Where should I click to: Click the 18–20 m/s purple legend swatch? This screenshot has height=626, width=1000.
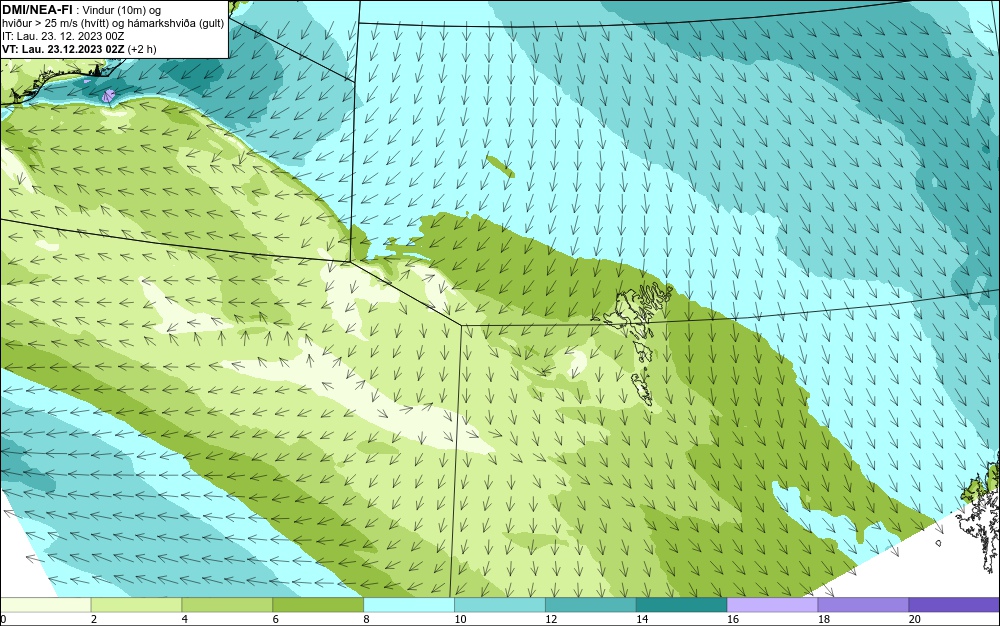tap(864, 605)
